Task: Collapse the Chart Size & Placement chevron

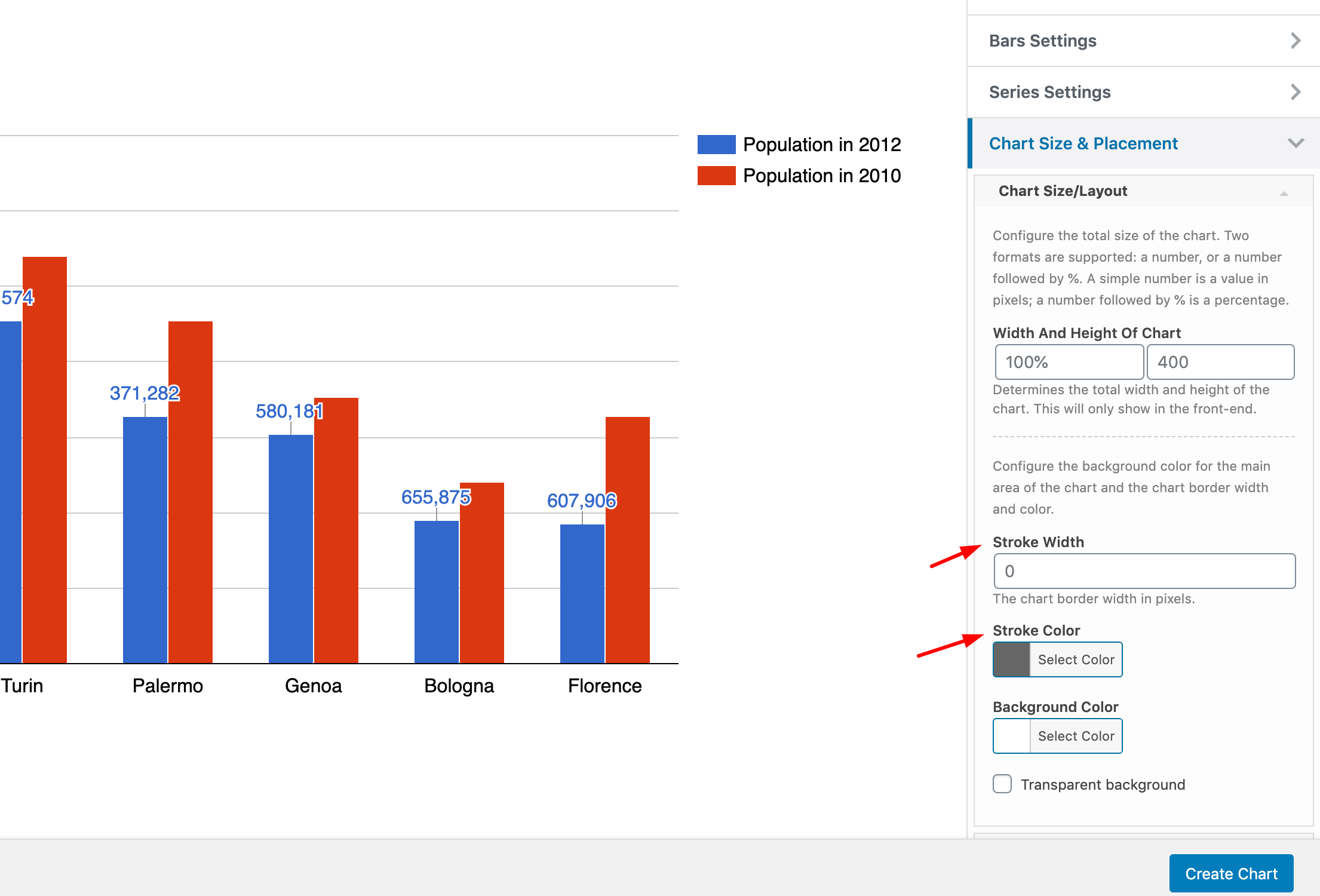Action: point(1295,143)
